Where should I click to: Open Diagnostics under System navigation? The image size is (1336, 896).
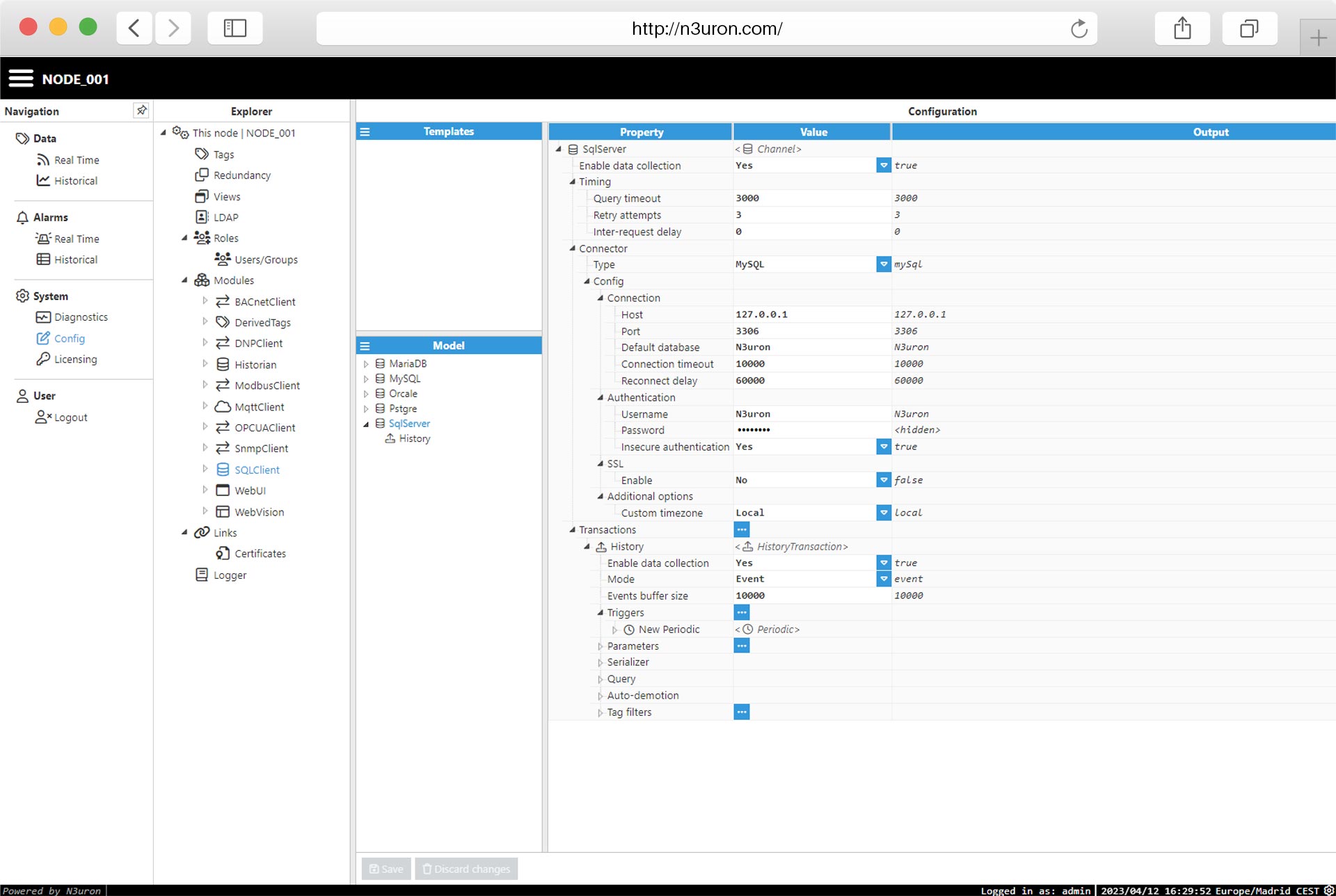tap(81, 317)
